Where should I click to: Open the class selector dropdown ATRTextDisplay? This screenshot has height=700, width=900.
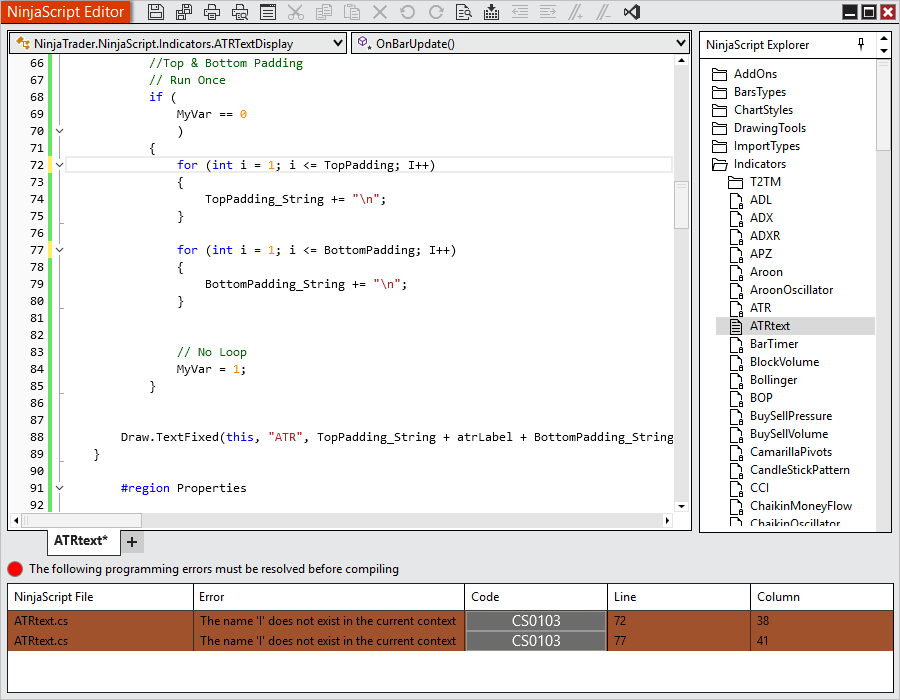coord(178,44)
